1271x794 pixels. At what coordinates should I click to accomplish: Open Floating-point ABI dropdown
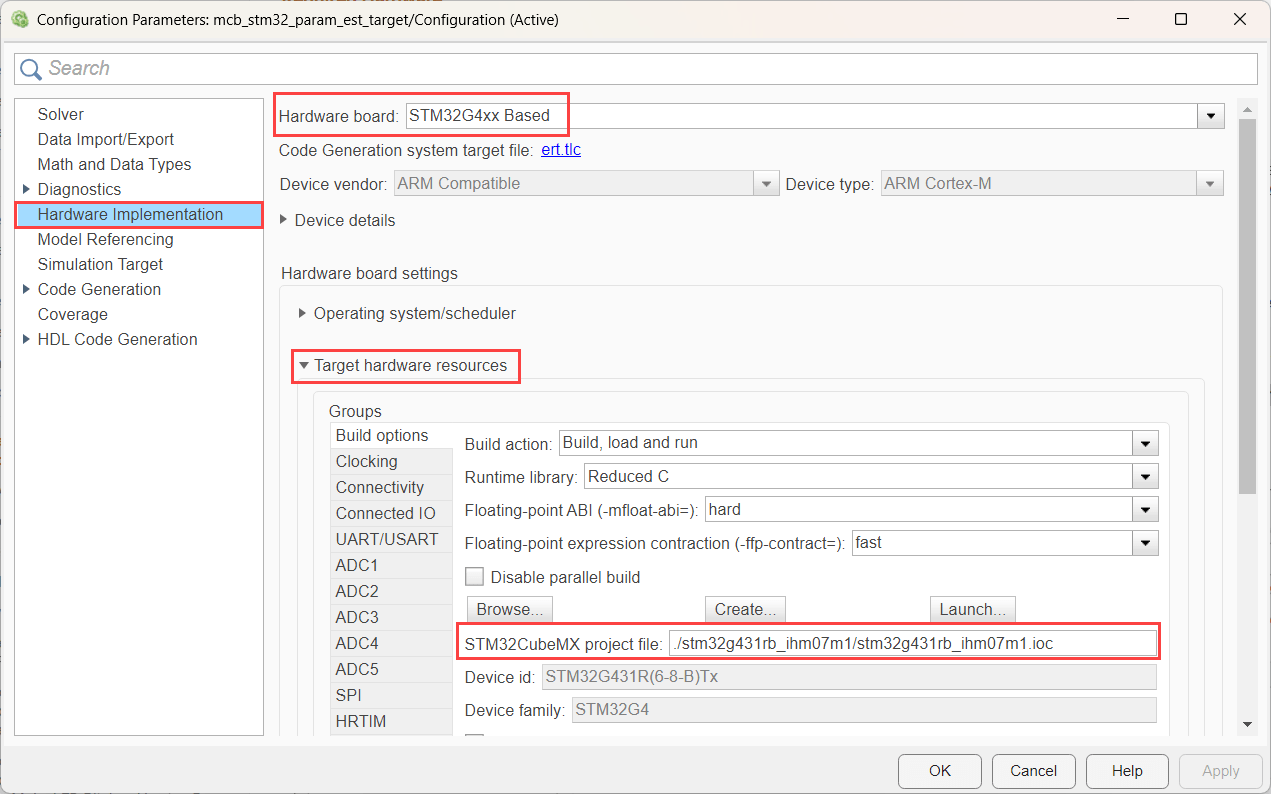coord(1145,510)
